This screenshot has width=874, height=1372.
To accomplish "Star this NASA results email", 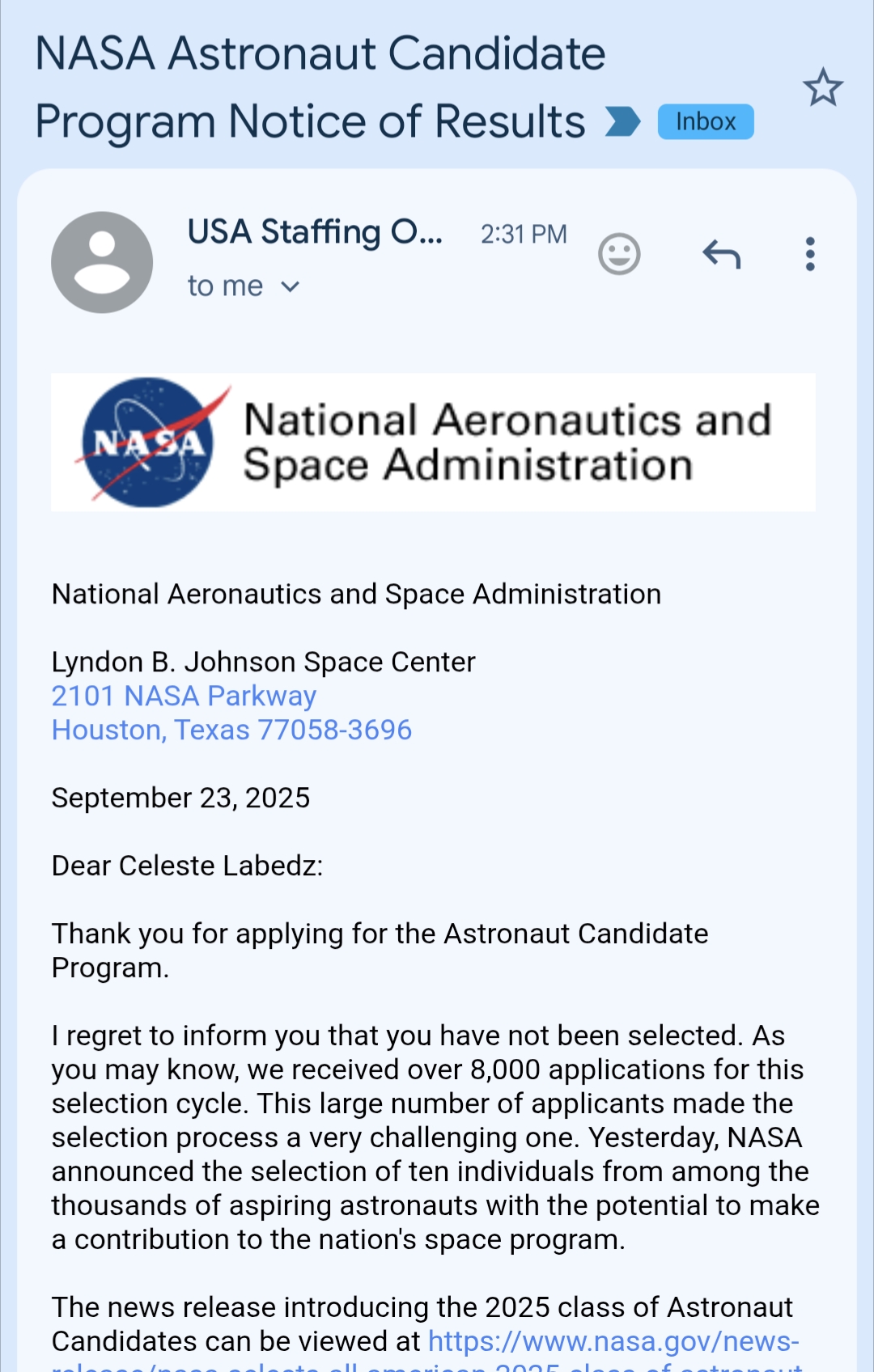I will coord(822,87).
